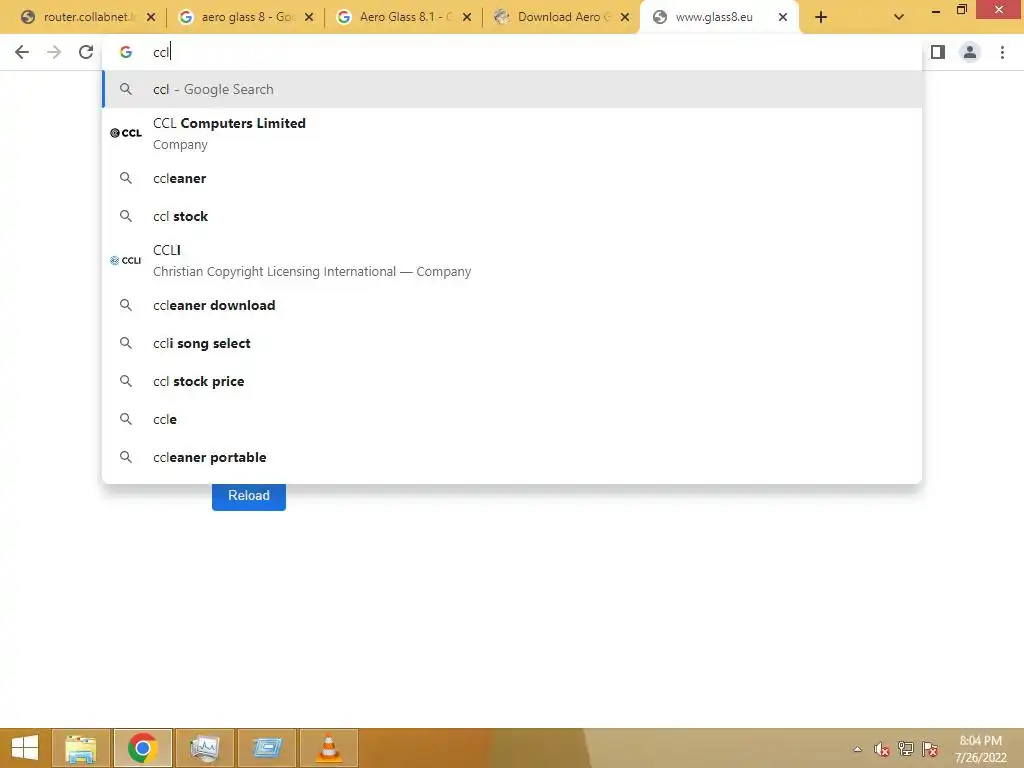
Task: Open a new tab with plus button
Action: (x=821, y=17)
